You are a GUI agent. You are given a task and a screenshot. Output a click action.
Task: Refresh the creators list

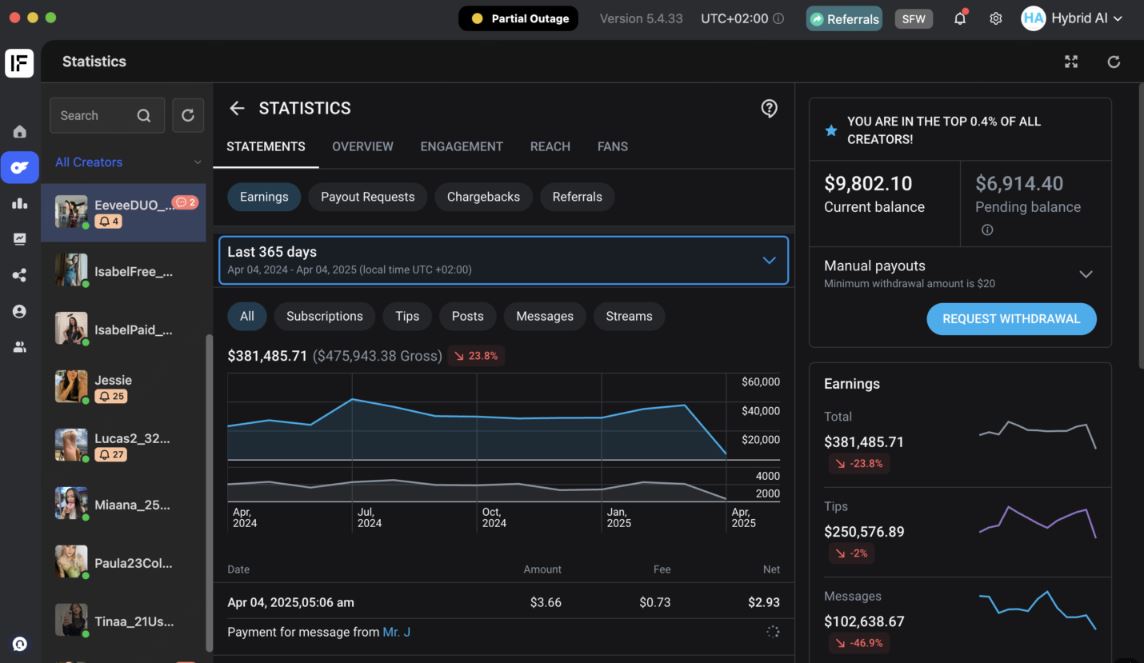click(187, 116)
